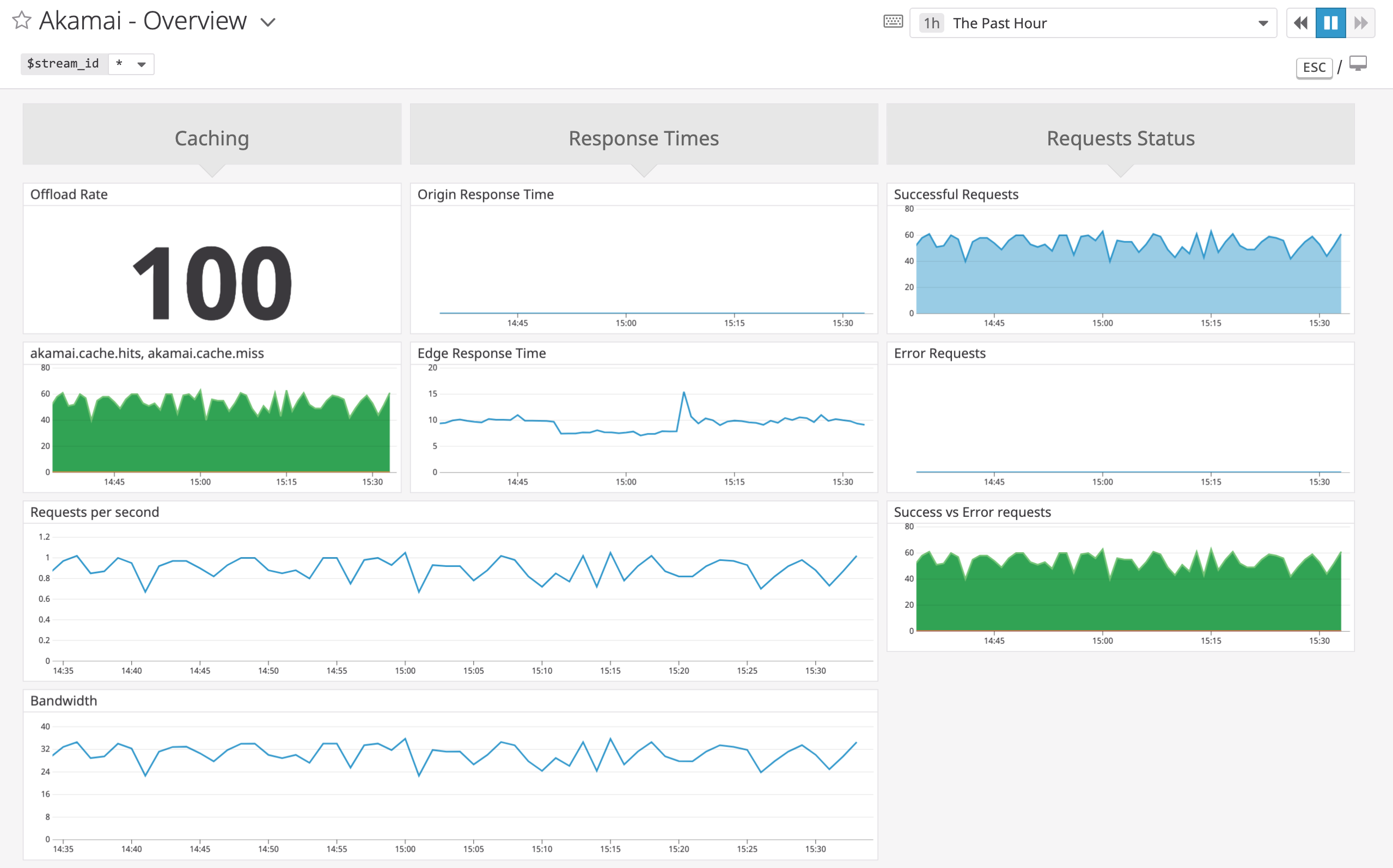Open the Akamai - Overview title dropdown
1393x868 pixels.
click(x=268, y=22)
